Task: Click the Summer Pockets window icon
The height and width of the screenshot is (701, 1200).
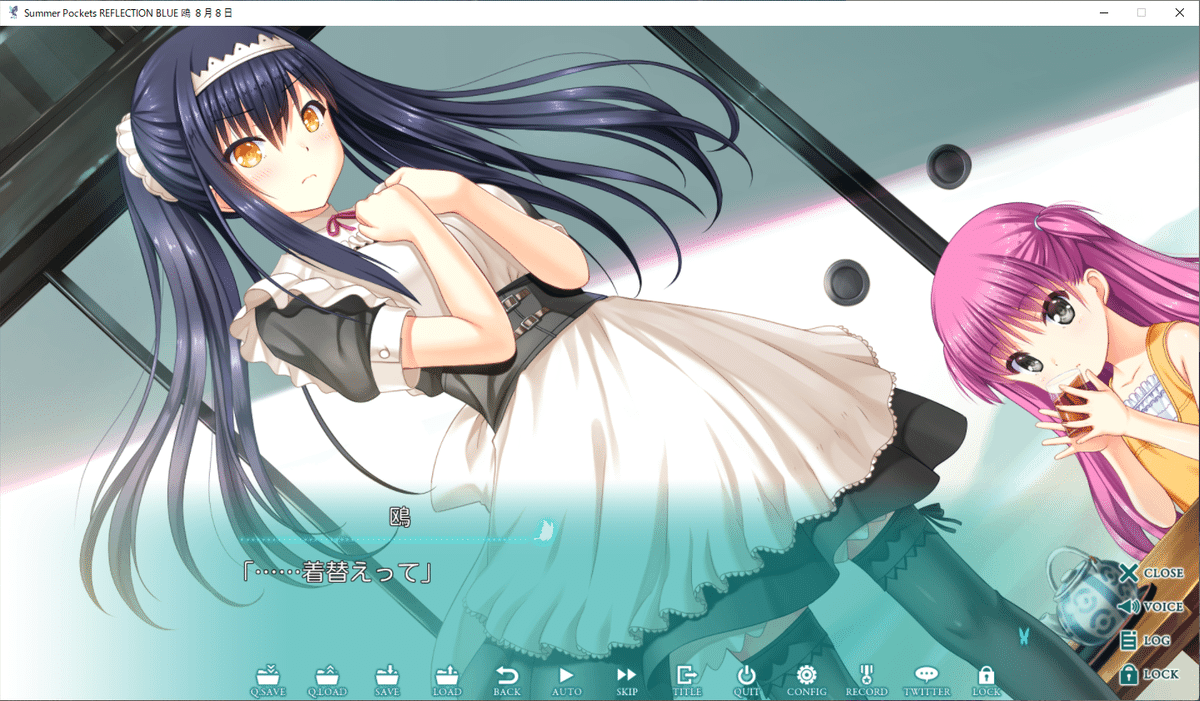Action: tap(12, 12)
